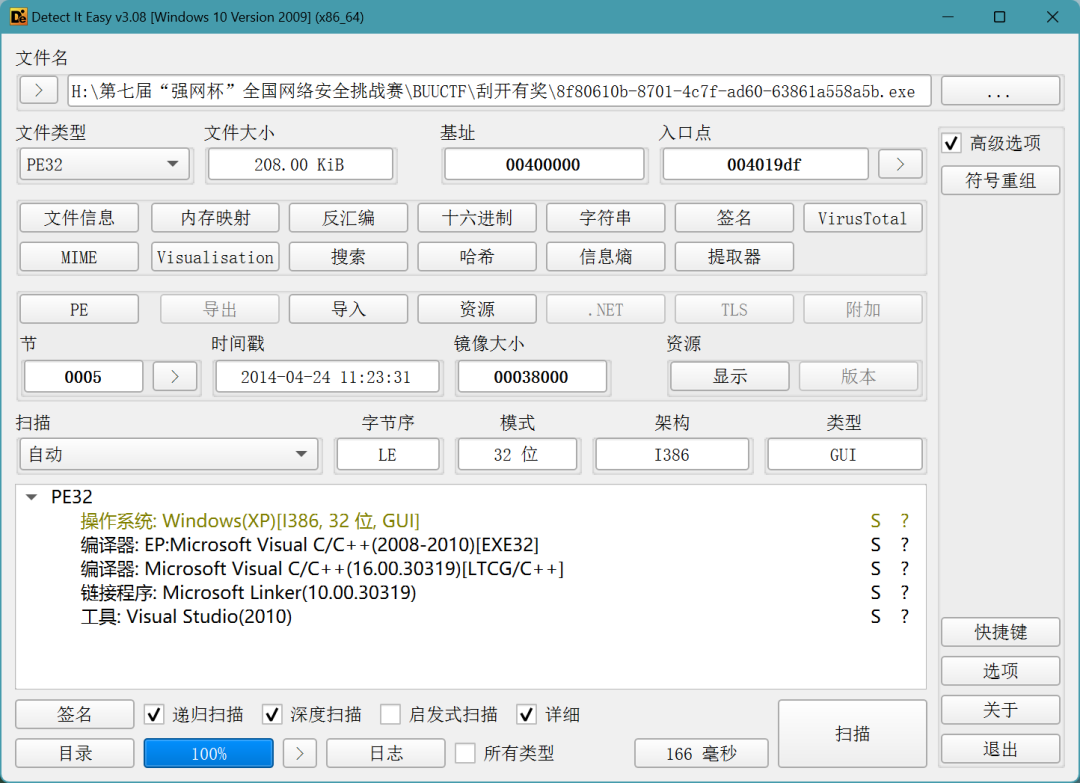1080x783 pixels.
Task: Open the 文件类型 PE32 dropdown
Action: click(x=104, y=165)
